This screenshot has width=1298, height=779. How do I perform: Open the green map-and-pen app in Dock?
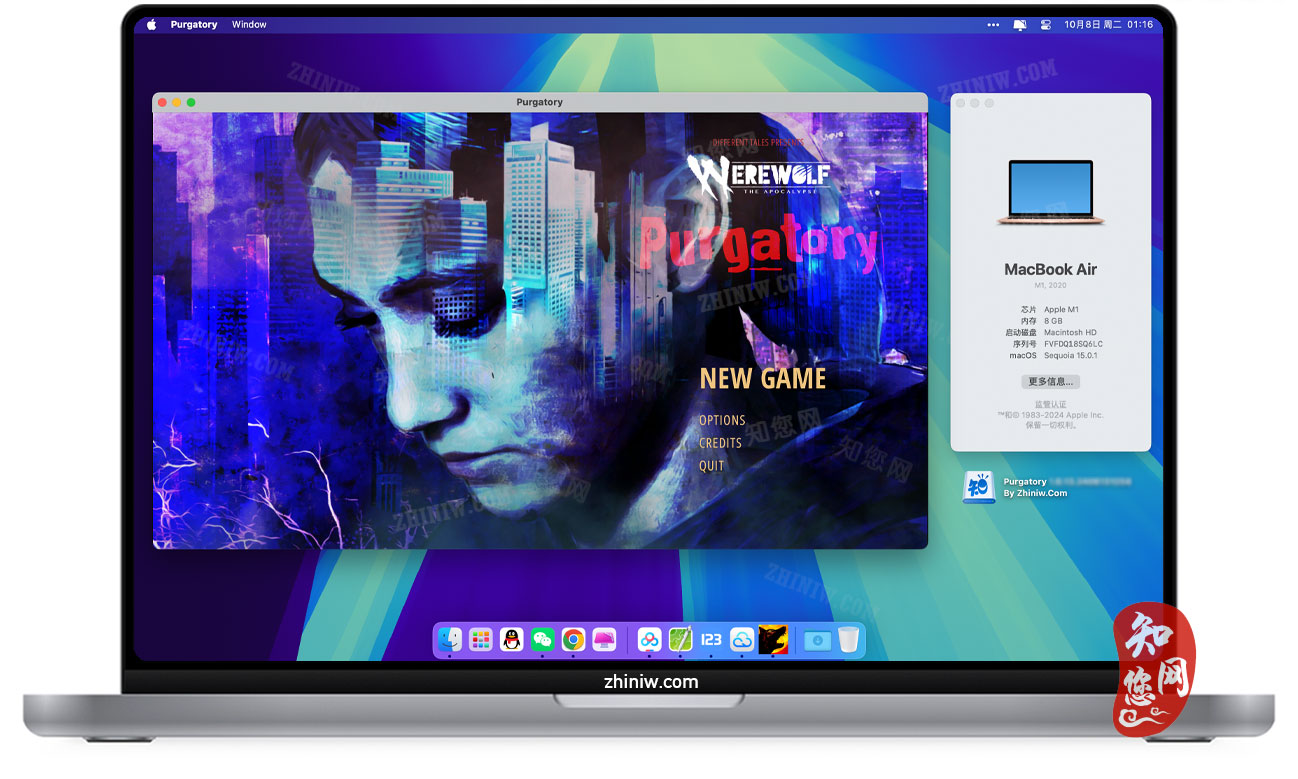coord(680,639)
